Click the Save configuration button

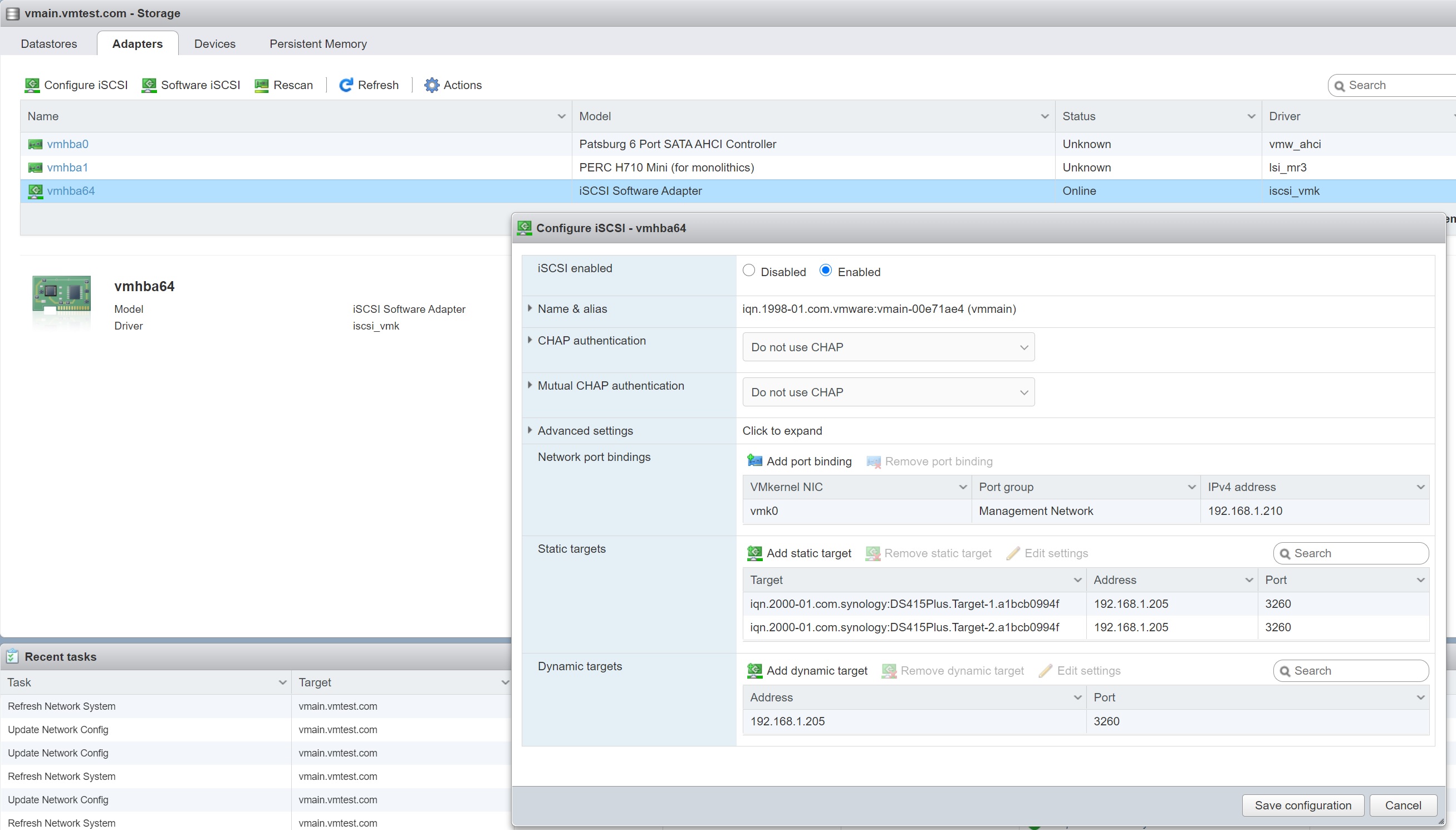pos(1303,805)
